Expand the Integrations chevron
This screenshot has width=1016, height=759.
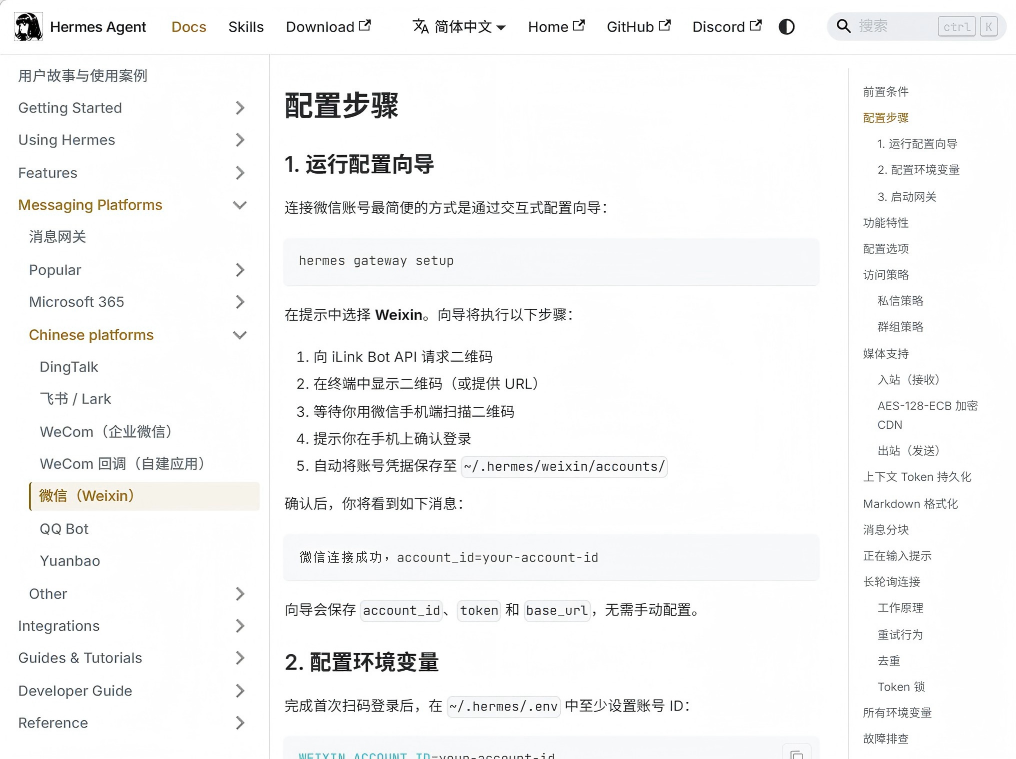(x=240, y=626)
